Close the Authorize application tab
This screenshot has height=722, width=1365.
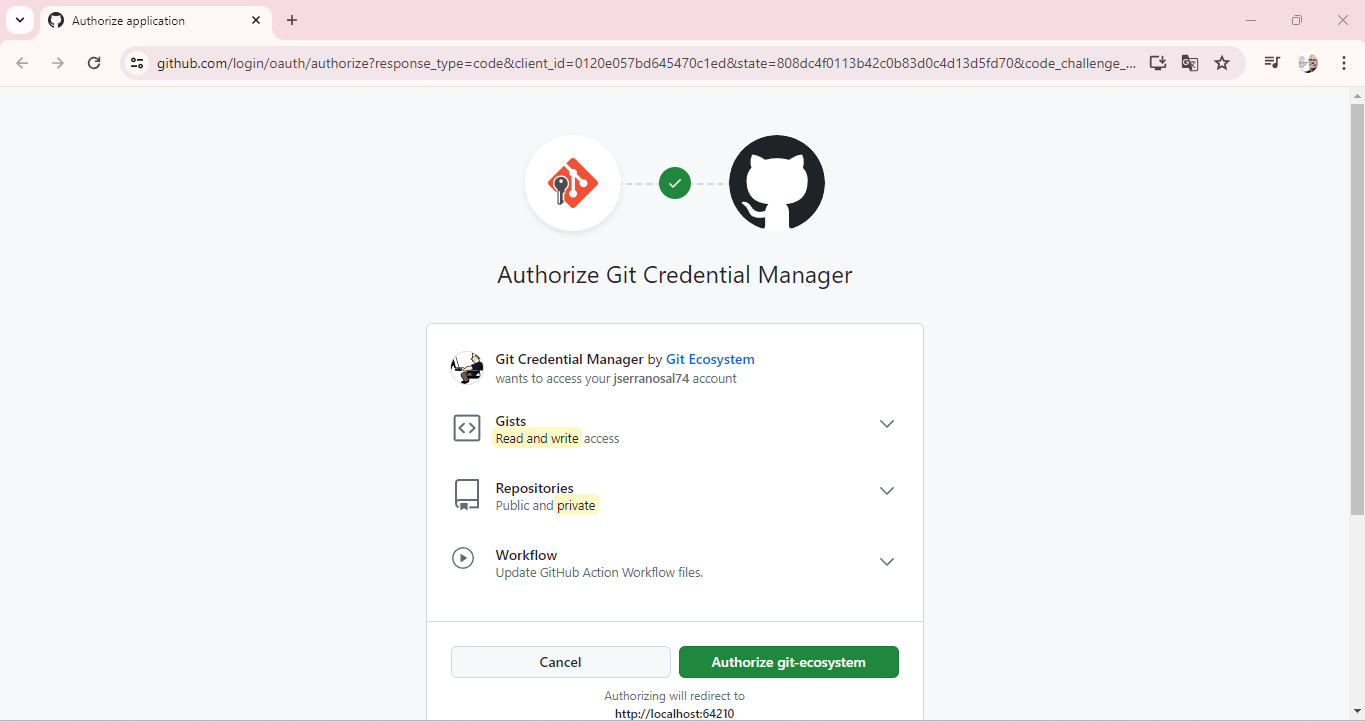256,20
